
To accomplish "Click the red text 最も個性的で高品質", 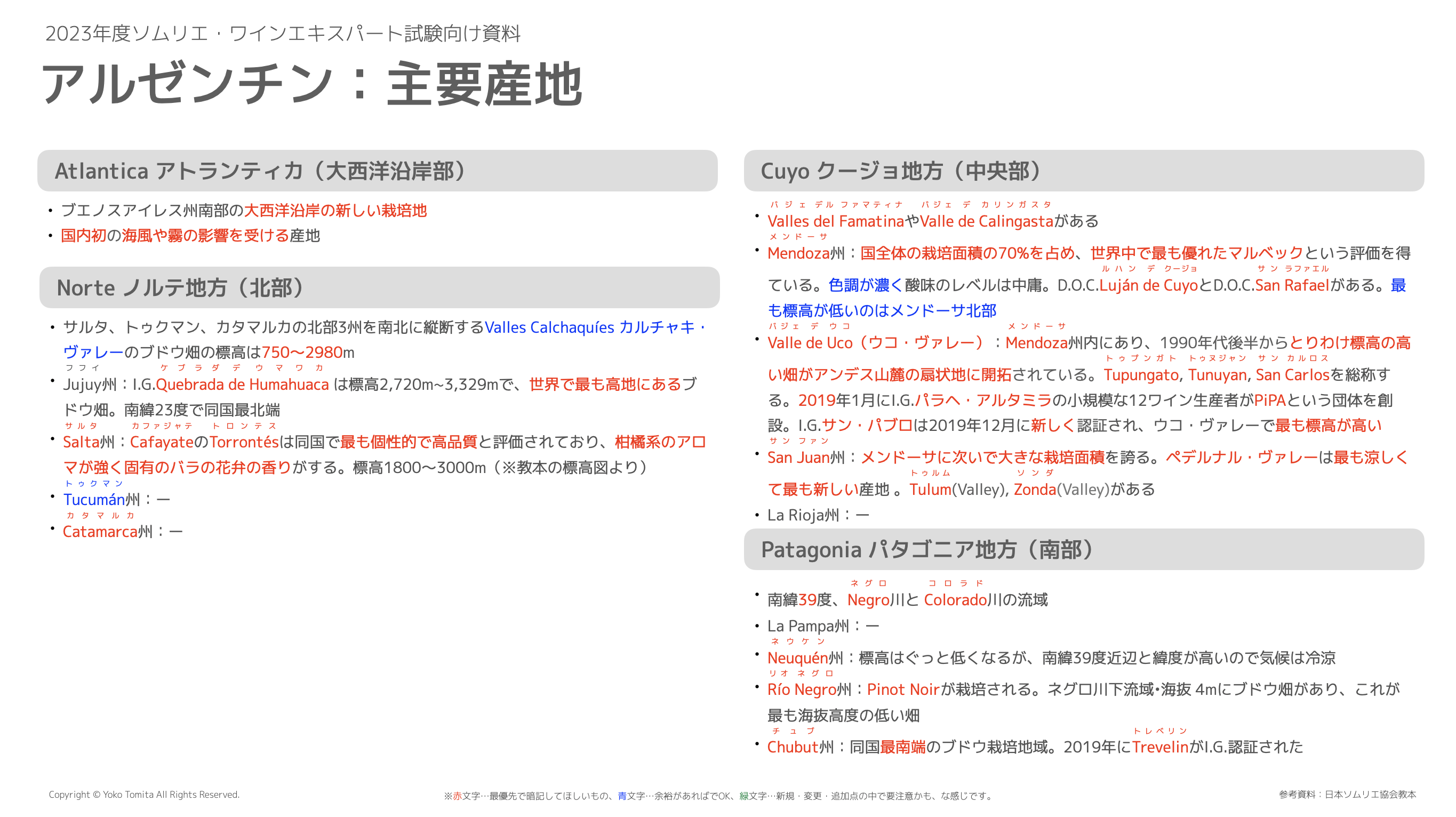I will pyautogui.click(x=409, y=443).
